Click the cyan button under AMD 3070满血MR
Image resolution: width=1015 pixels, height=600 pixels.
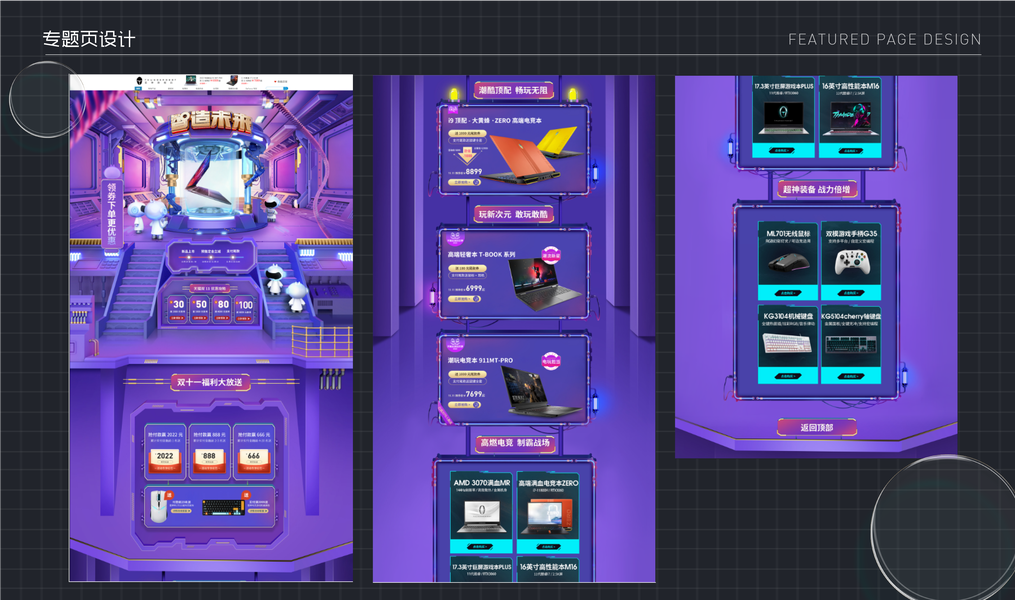tap(481, 547)
